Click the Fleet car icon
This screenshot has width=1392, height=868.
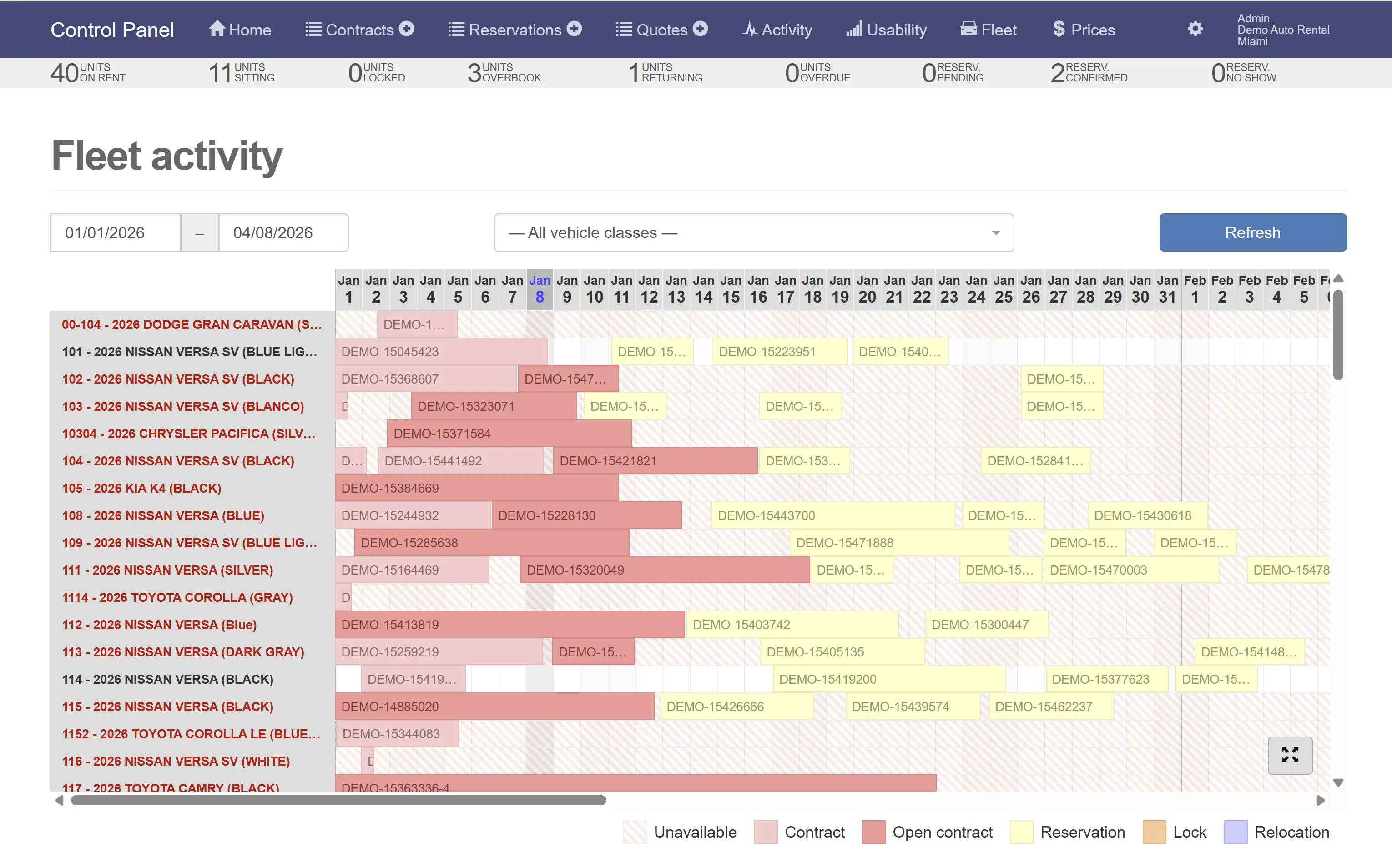968,29
